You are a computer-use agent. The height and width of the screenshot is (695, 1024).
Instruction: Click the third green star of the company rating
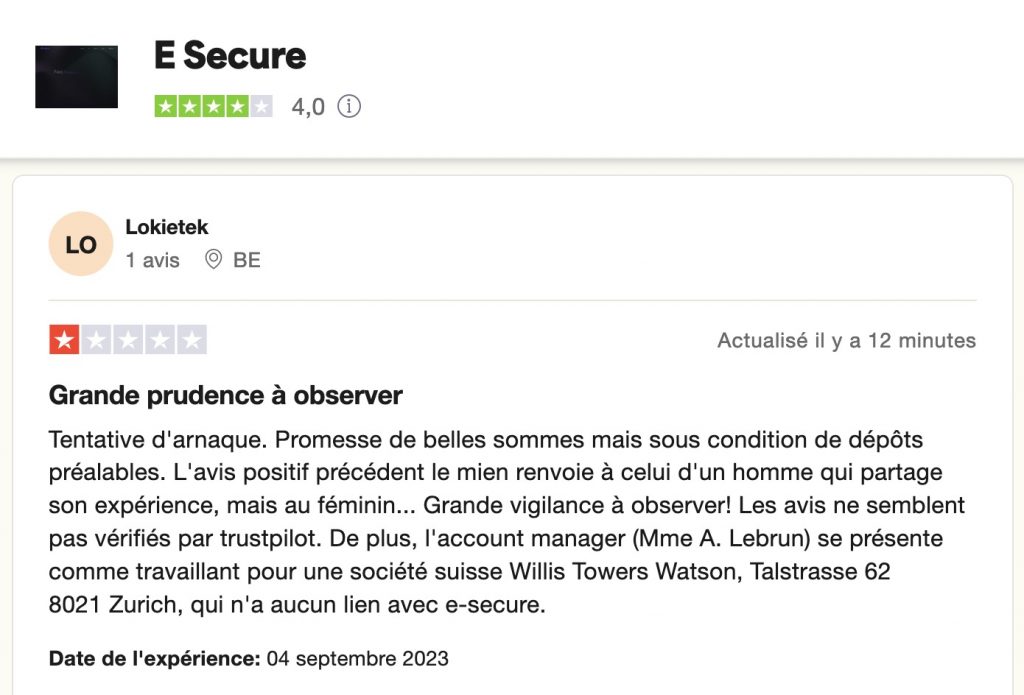(x=214, y=106)
